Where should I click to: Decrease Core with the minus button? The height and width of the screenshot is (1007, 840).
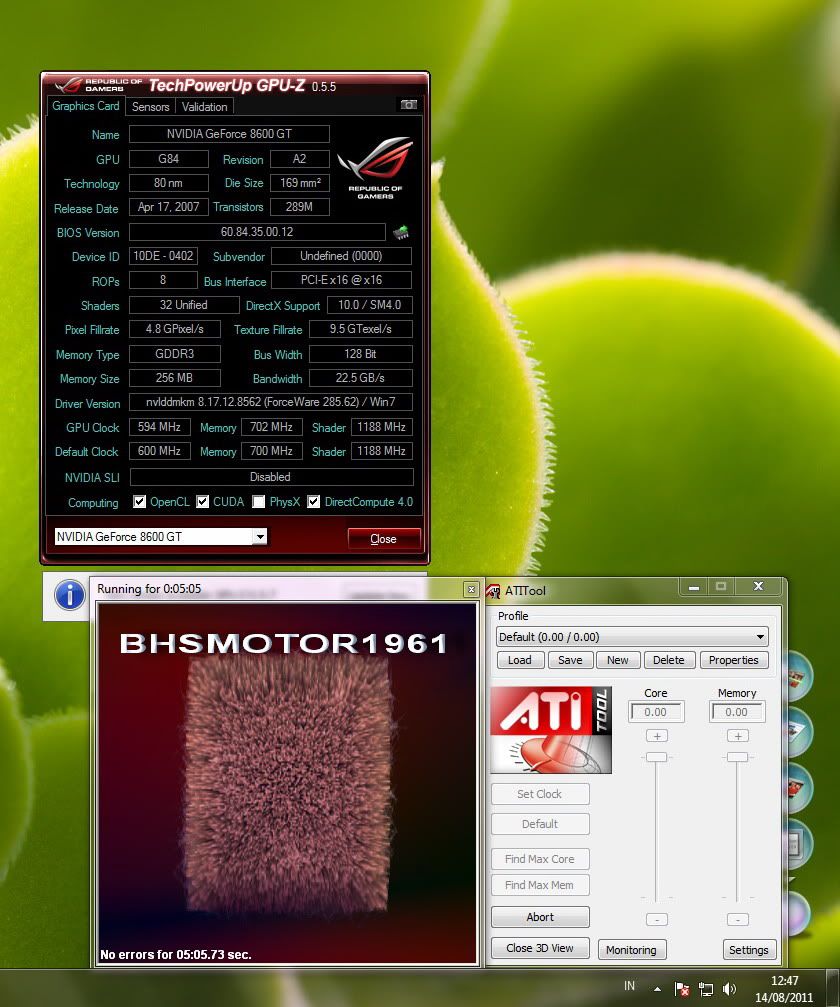click(656, 920)
